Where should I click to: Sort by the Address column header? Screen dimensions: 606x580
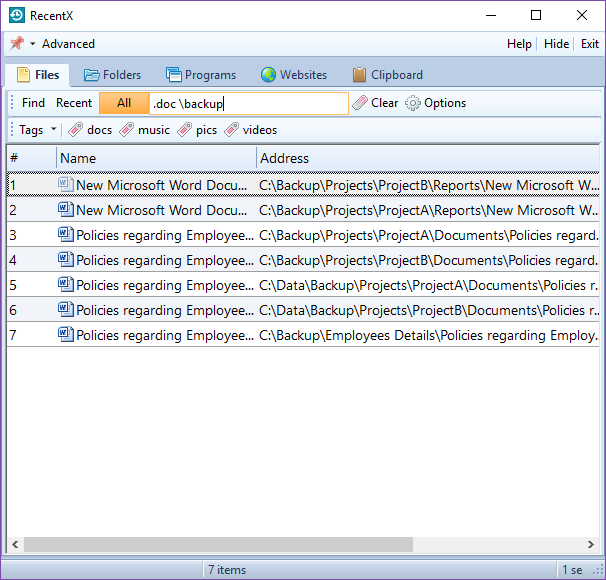tap(428, 158)
